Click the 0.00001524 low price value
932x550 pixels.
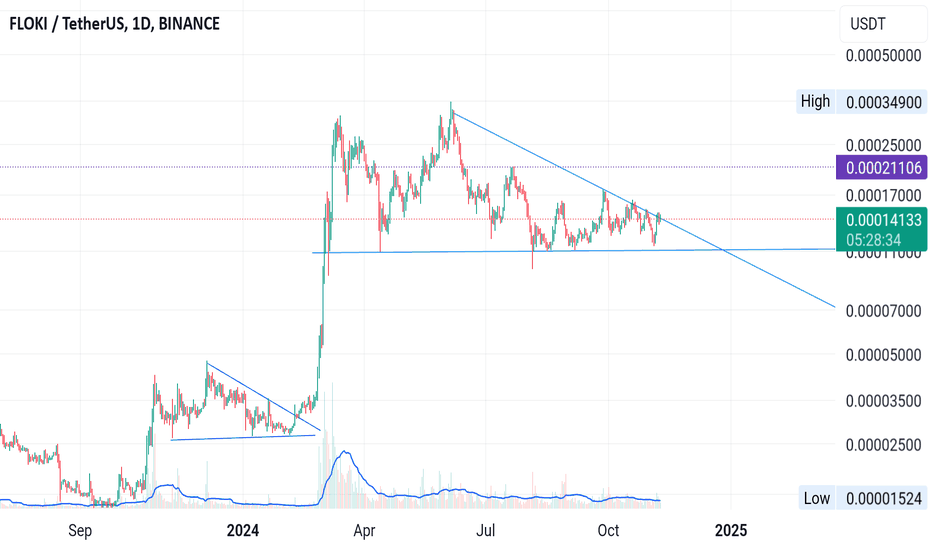pos(881,498)
